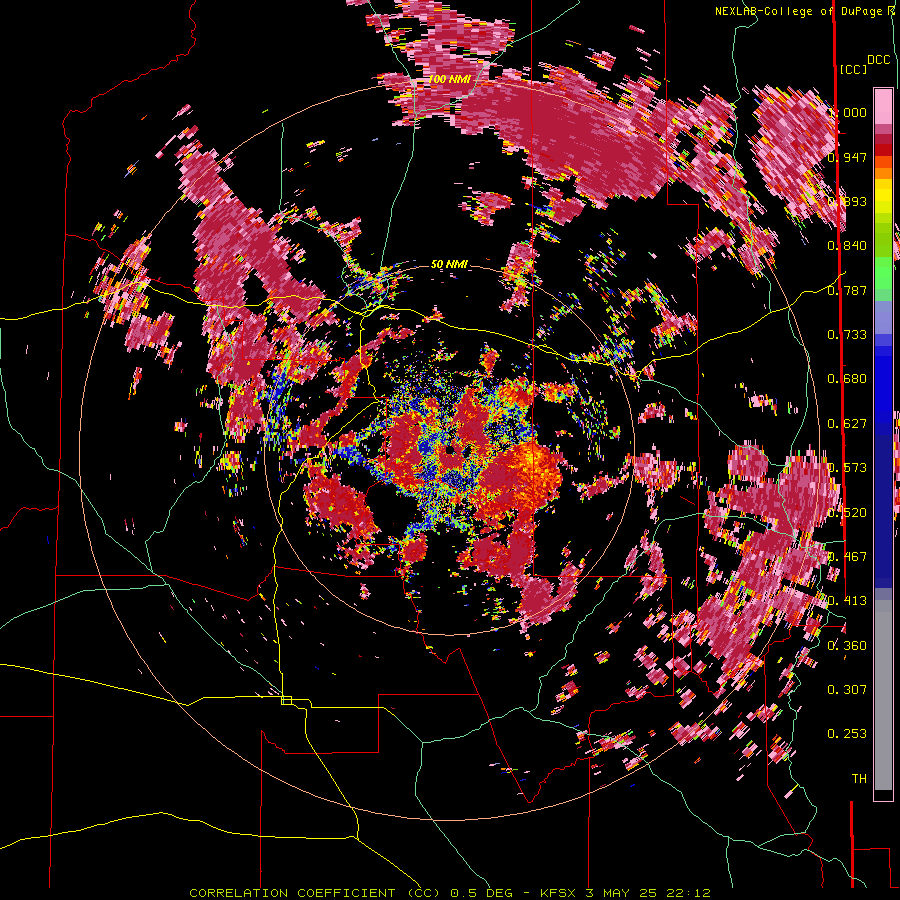
Task: Click the 0.893 scale value
Action: click(847, 201)
